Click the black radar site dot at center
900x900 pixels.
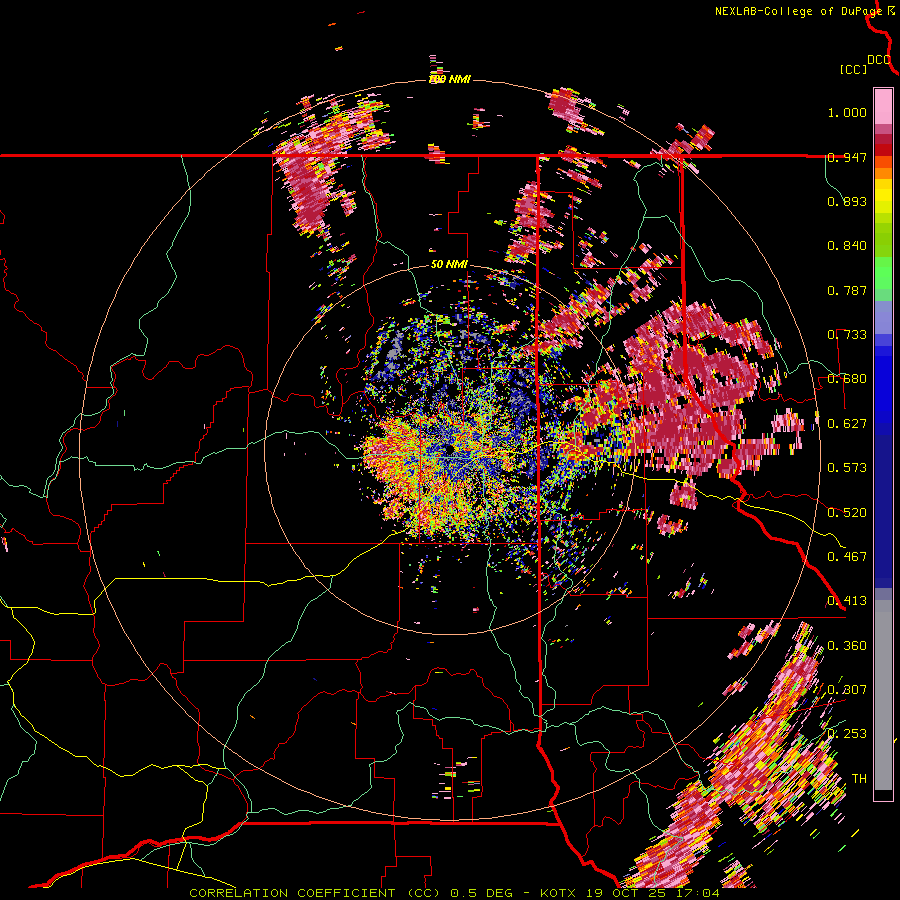coord(449,449)
